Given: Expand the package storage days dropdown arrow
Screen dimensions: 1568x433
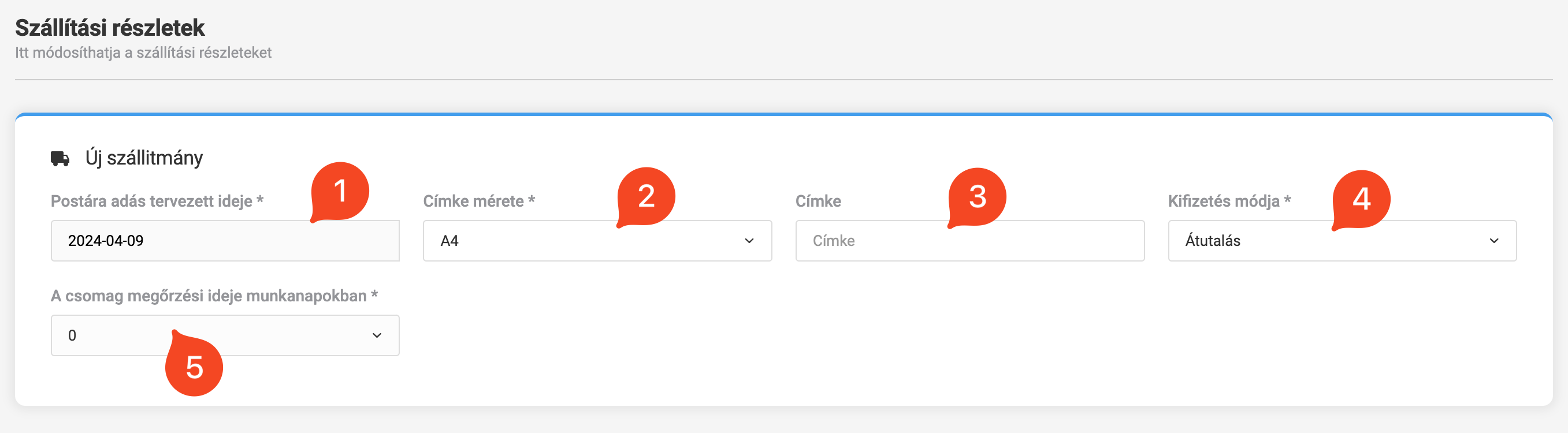Looking at the screenshot, I should pos(377,335).
